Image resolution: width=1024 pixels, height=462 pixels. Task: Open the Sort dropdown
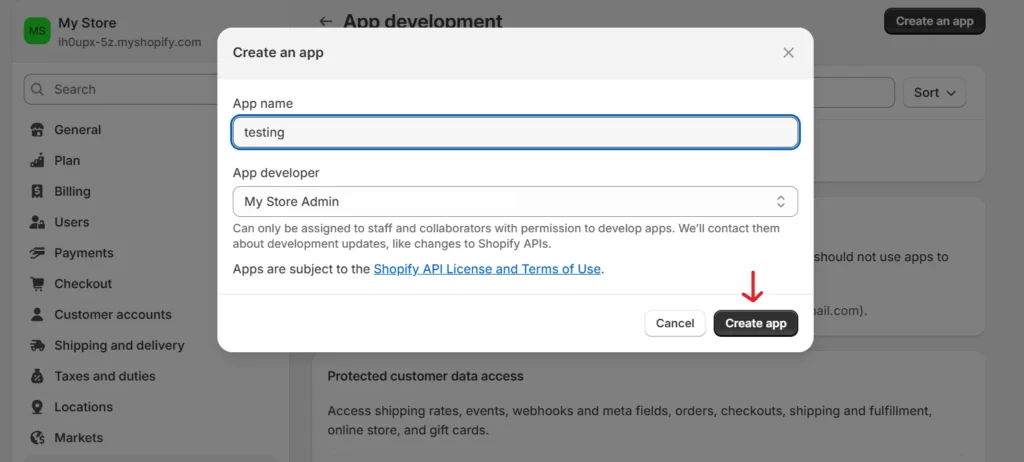click(x=935, y=93)
